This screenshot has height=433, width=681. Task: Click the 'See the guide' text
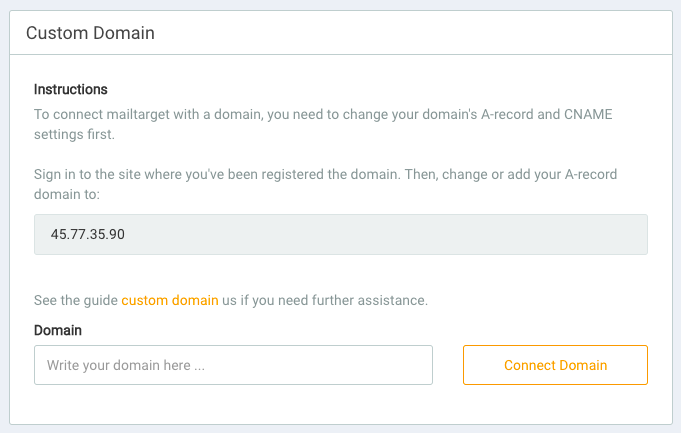click(x=76, y=300)
